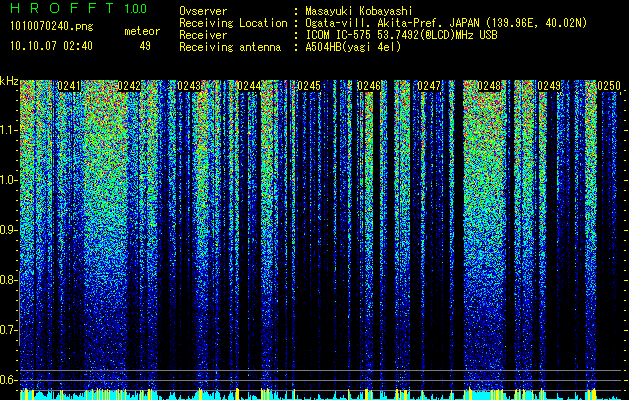Click time marker 0247

click(429, 86)
